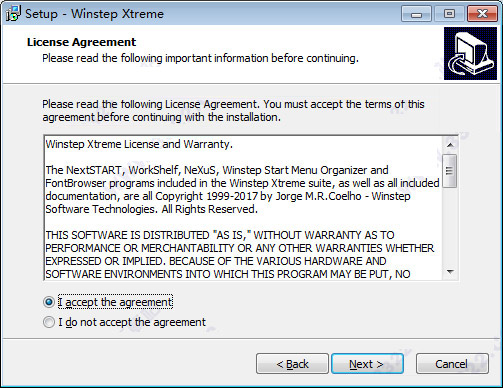Screen dimensions: 503x388
Task: Go to the previous step with Back
Action: click(x=292, y=364)
